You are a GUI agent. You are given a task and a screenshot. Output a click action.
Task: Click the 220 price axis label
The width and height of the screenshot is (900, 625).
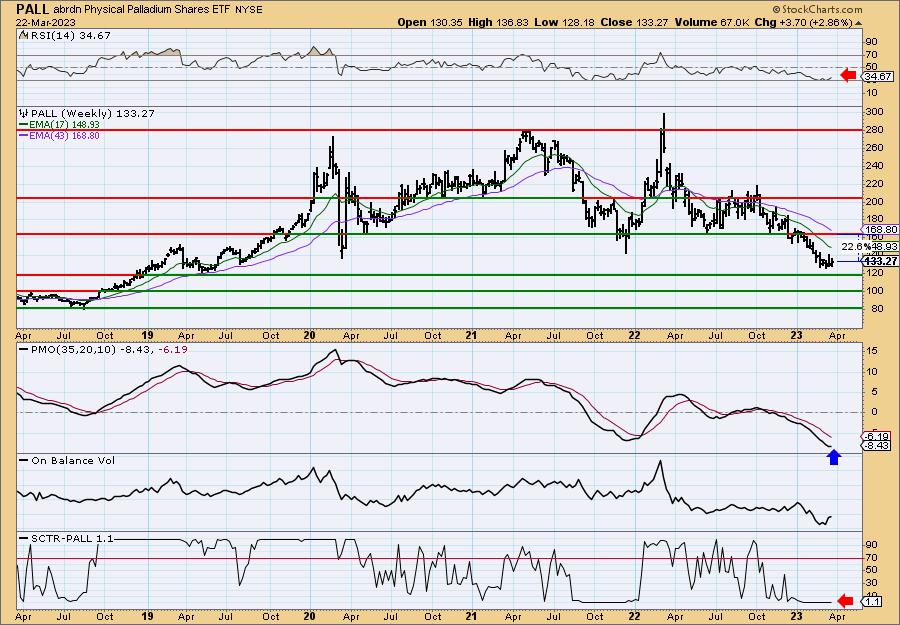click(x=875, y=184)
